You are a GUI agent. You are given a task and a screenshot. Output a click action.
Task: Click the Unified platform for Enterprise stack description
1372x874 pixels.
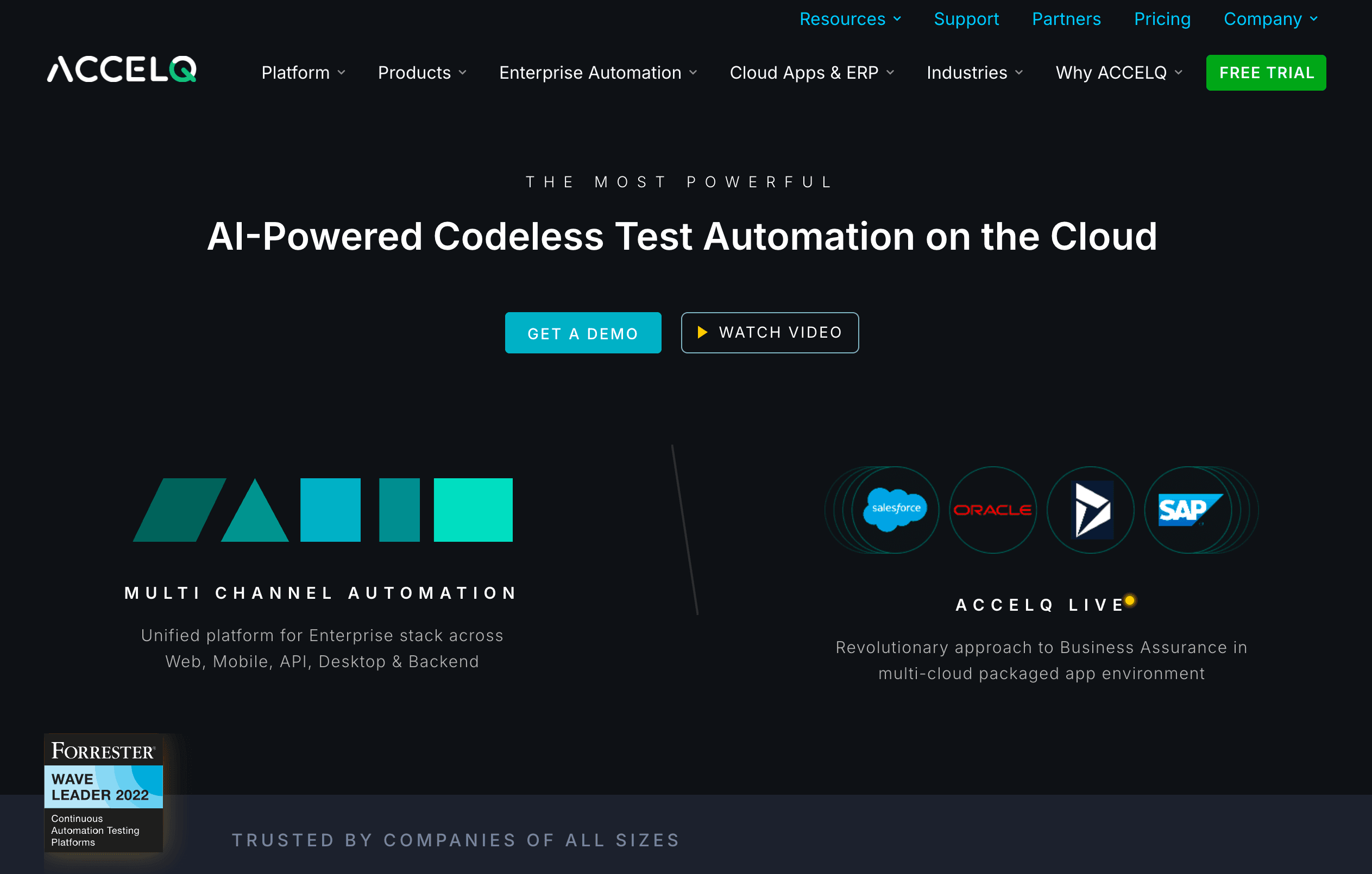click(323, 648)
